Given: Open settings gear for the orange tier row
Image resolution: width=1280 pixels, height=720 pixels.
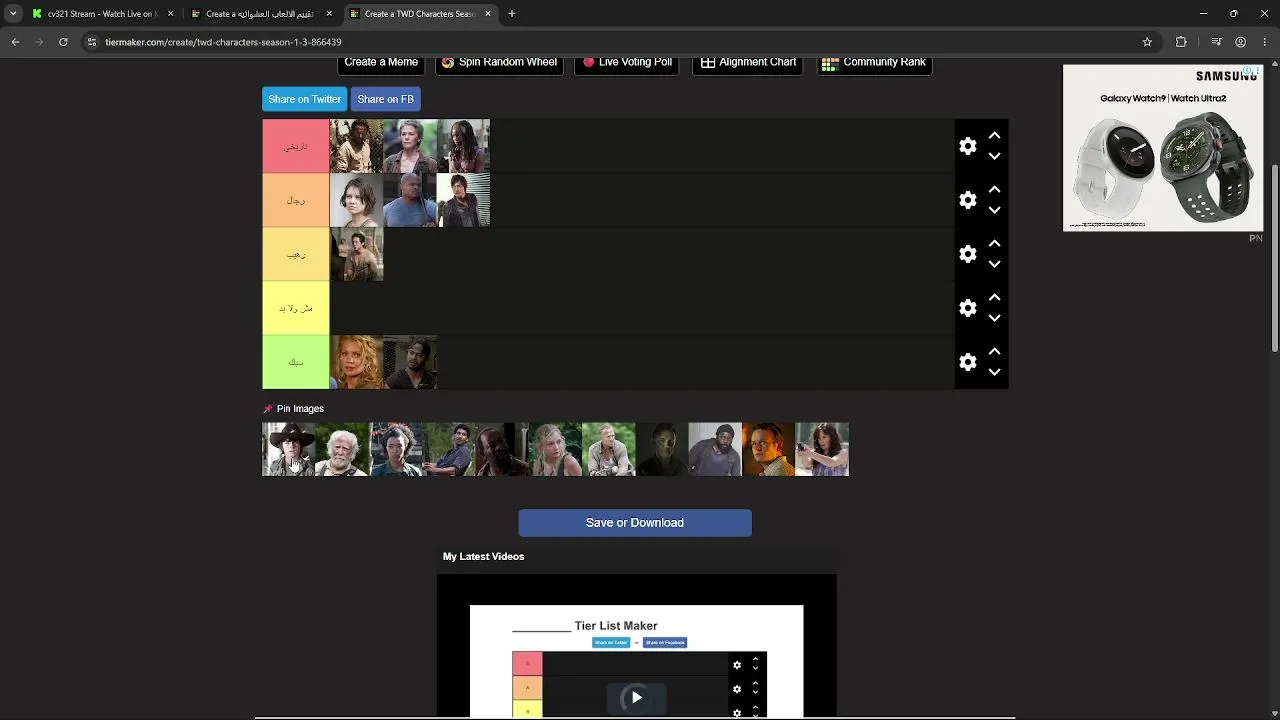Looking at the screenshot, I should 967,200.
